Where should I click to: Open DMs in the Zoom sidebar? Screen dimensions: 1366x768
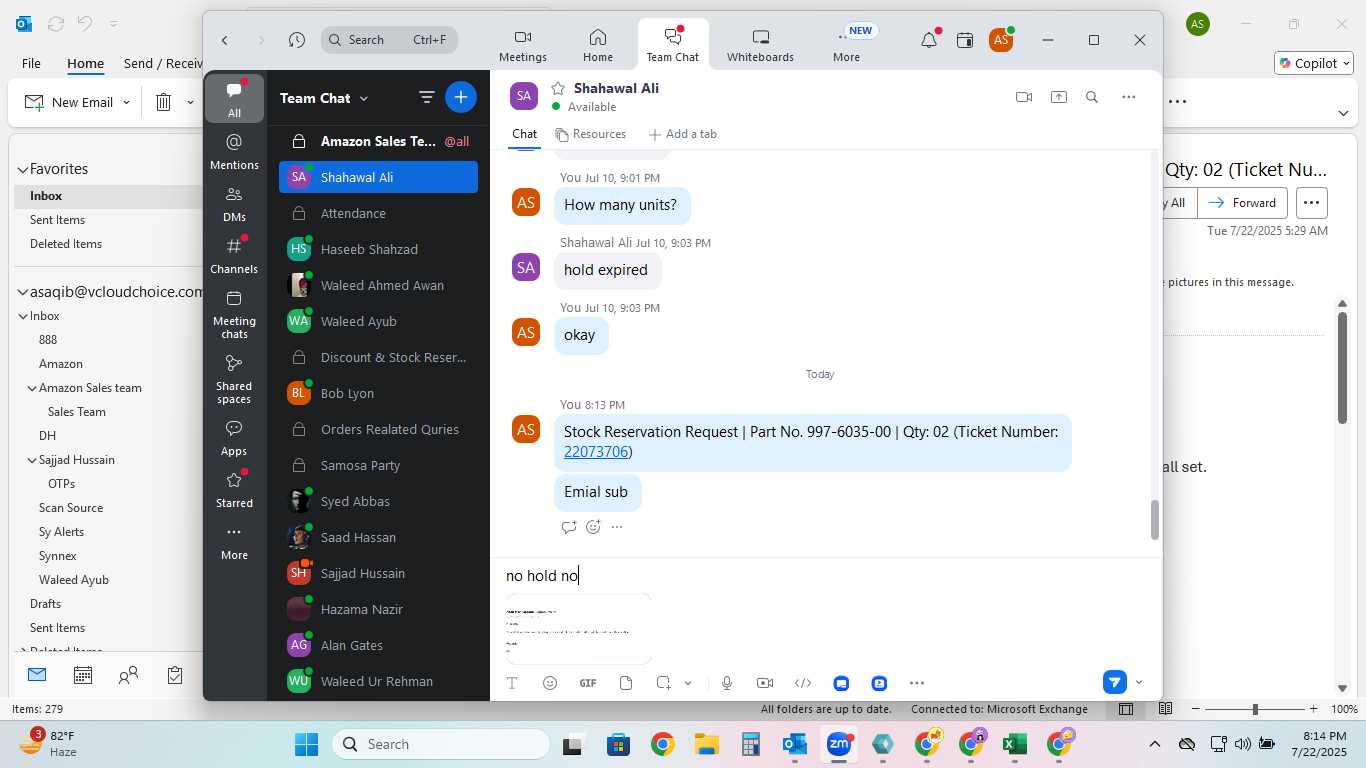coord(234,203)
